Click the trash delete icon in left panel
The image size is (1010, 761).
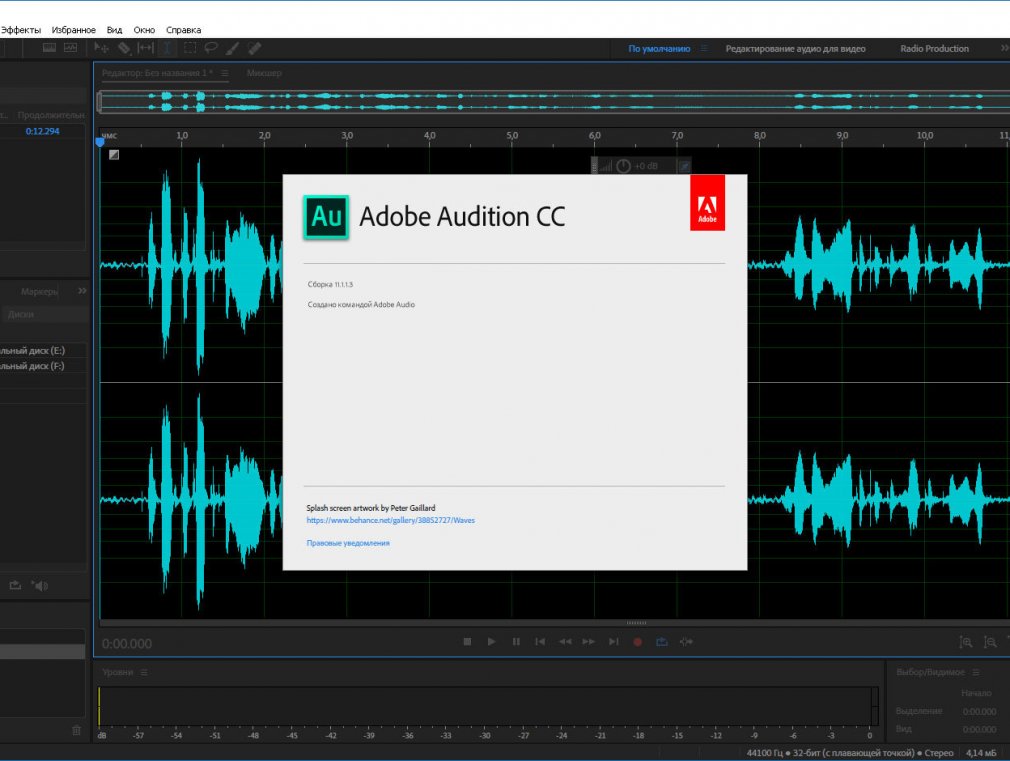76,730
